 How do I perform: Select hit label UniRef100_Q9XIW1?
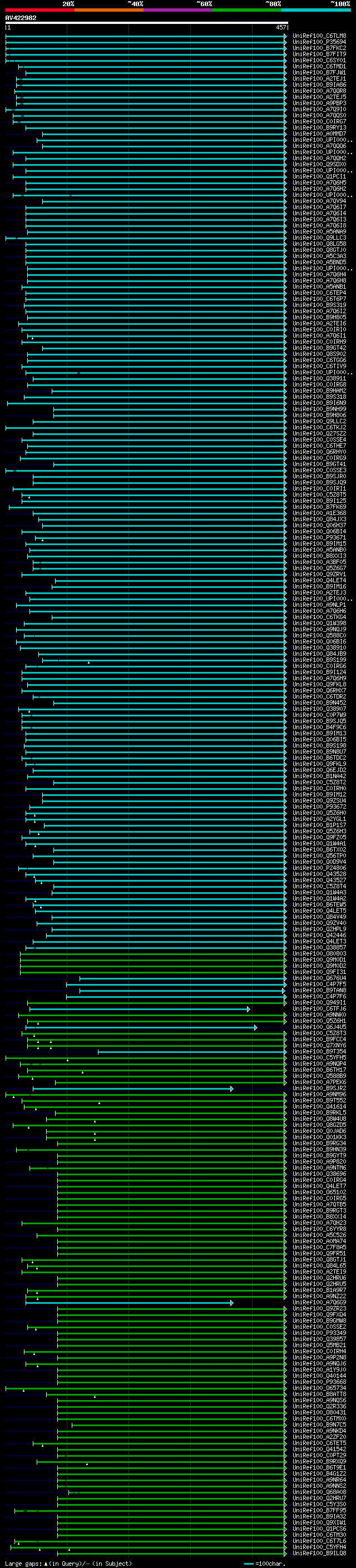tap(319, 1522)
